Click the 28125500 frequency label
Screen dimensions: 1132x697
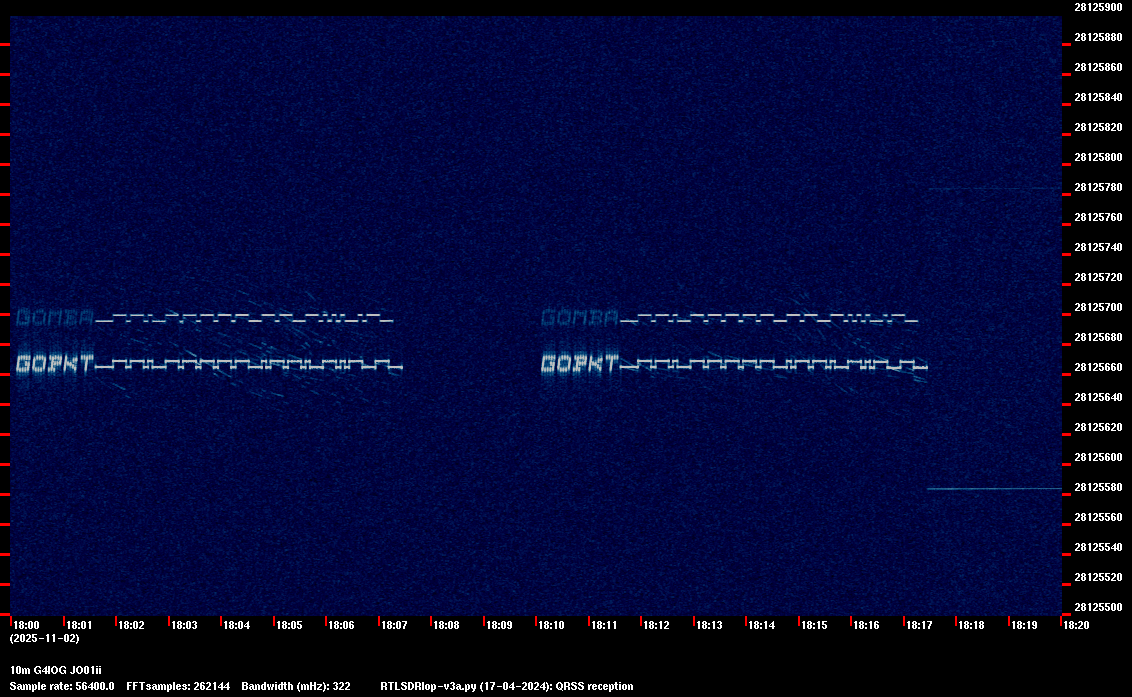click(1098, 607)
